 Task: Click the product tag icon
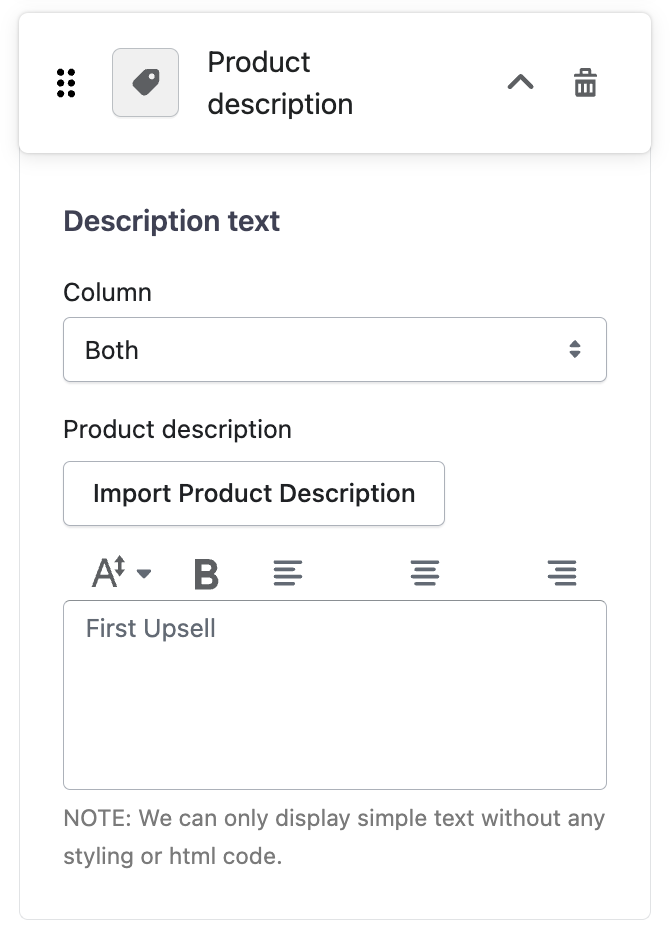point(146,83)
